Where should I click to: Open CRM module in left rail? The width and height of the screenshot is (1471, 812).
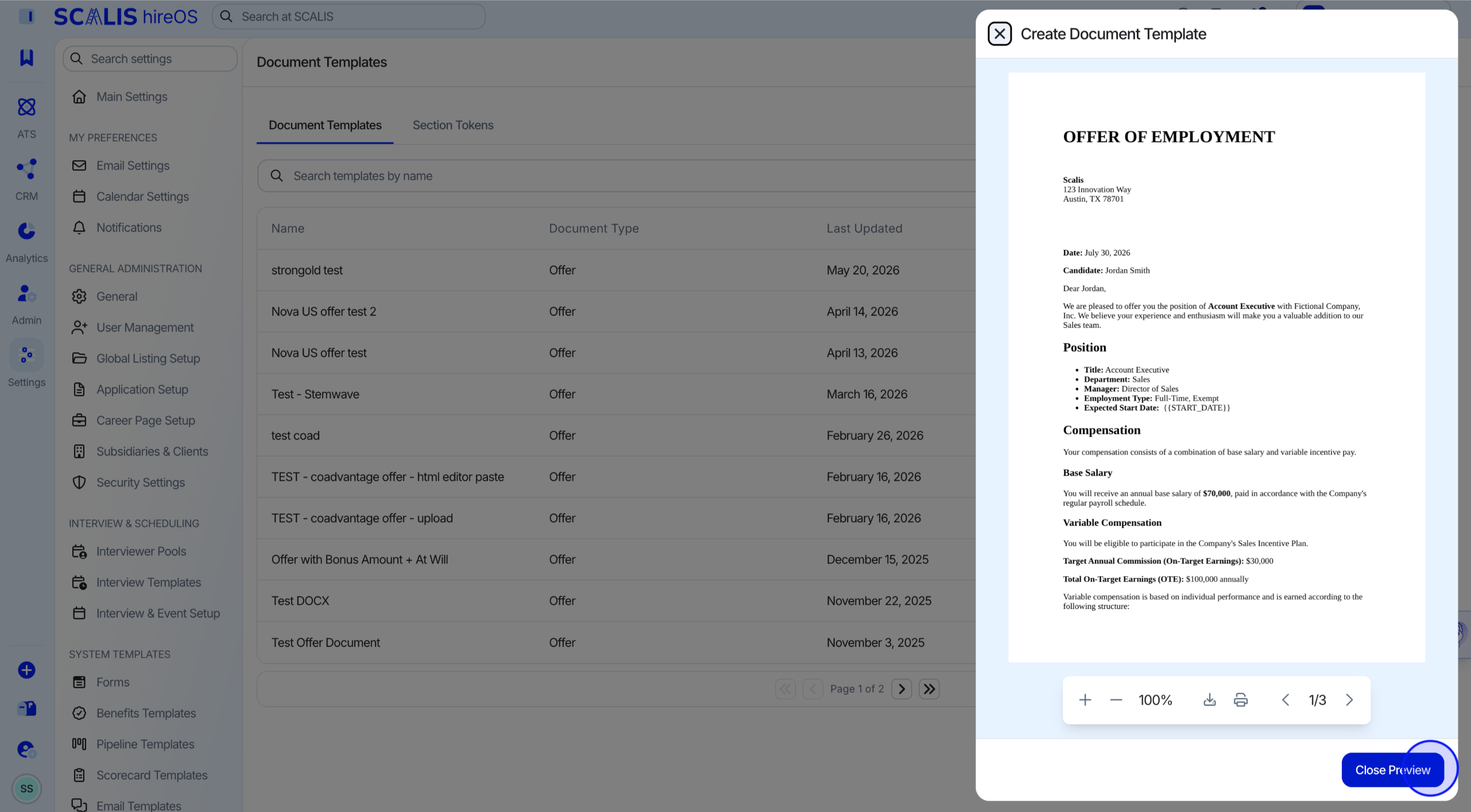(26, 180)
